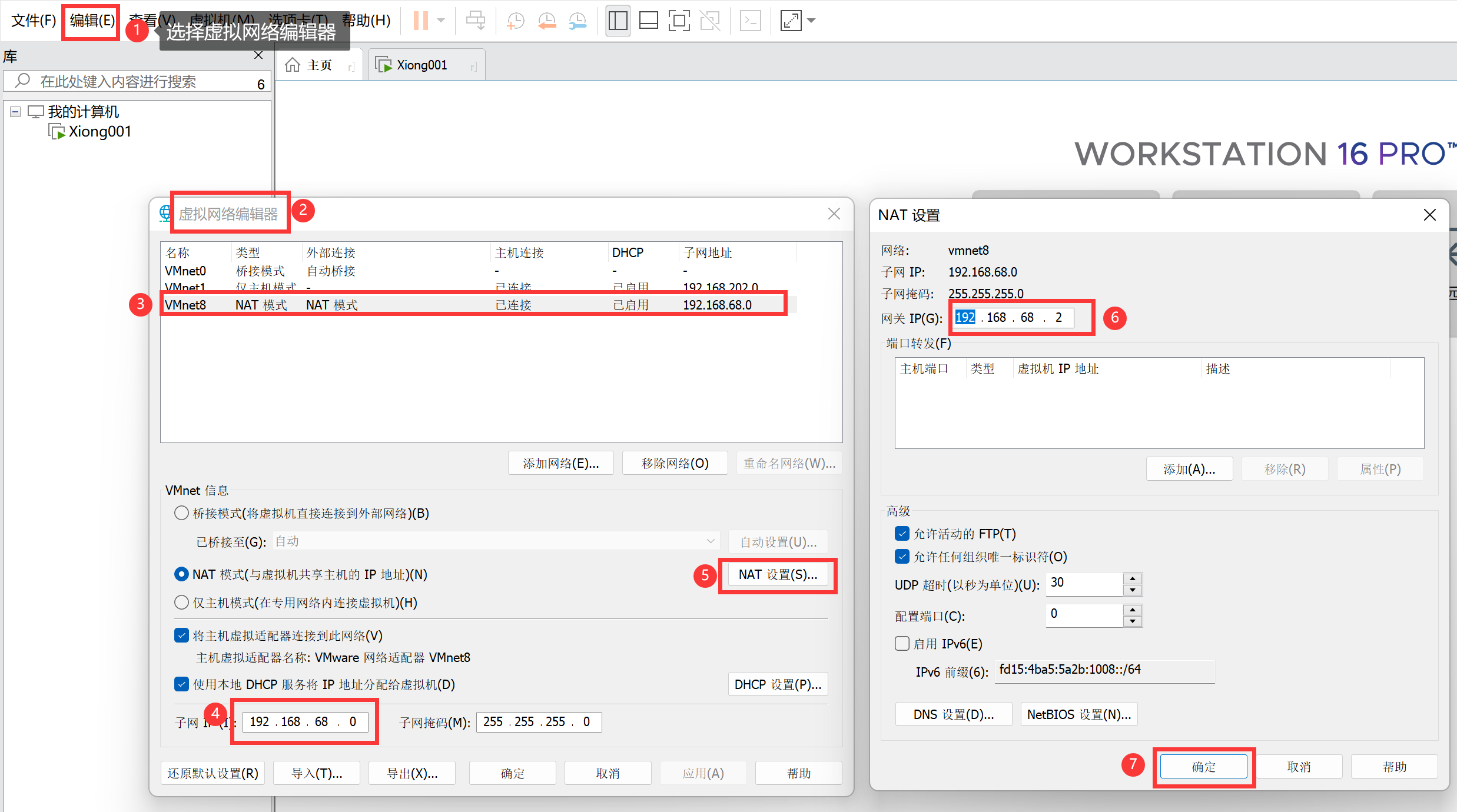
Task: Click 确定 in the 虚拟网络编辑器 dialog
Action: click(x=512, y=773)
